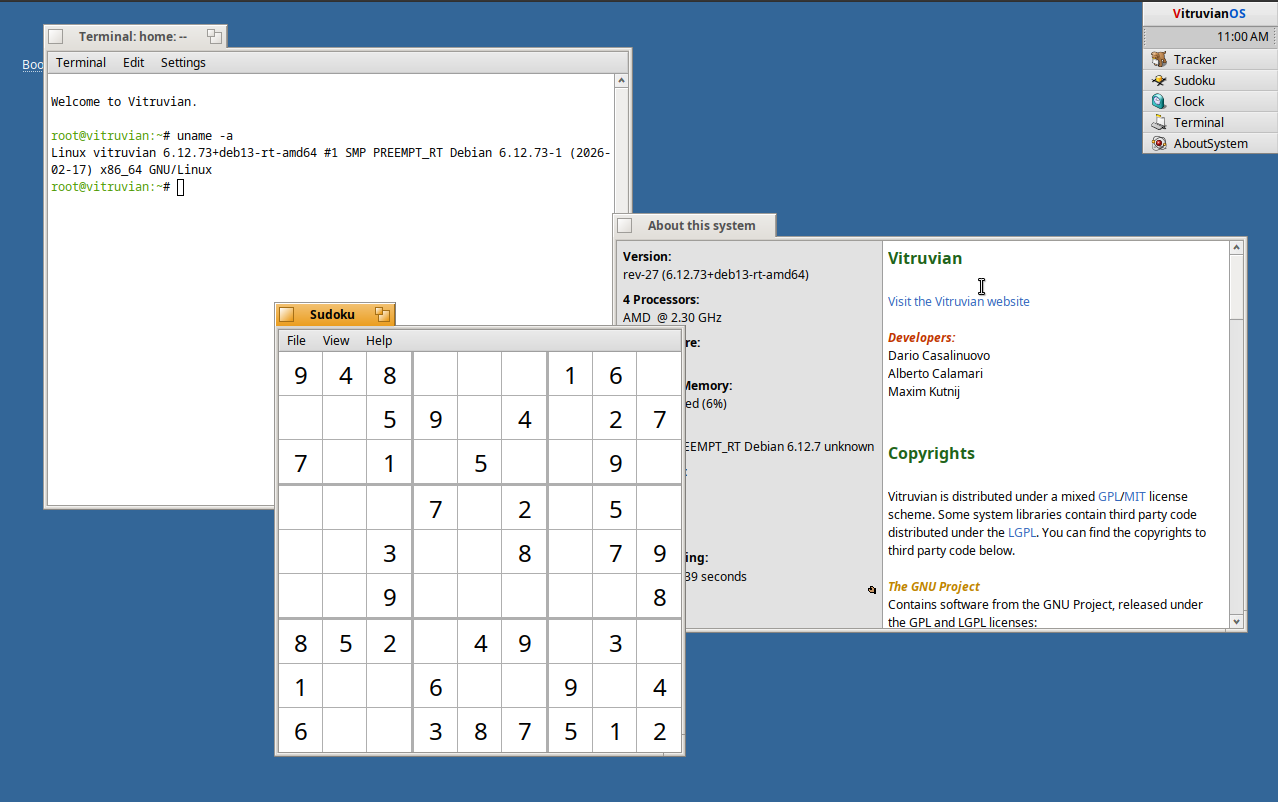Click the Sudoku window zoom icon

[382, 314]
